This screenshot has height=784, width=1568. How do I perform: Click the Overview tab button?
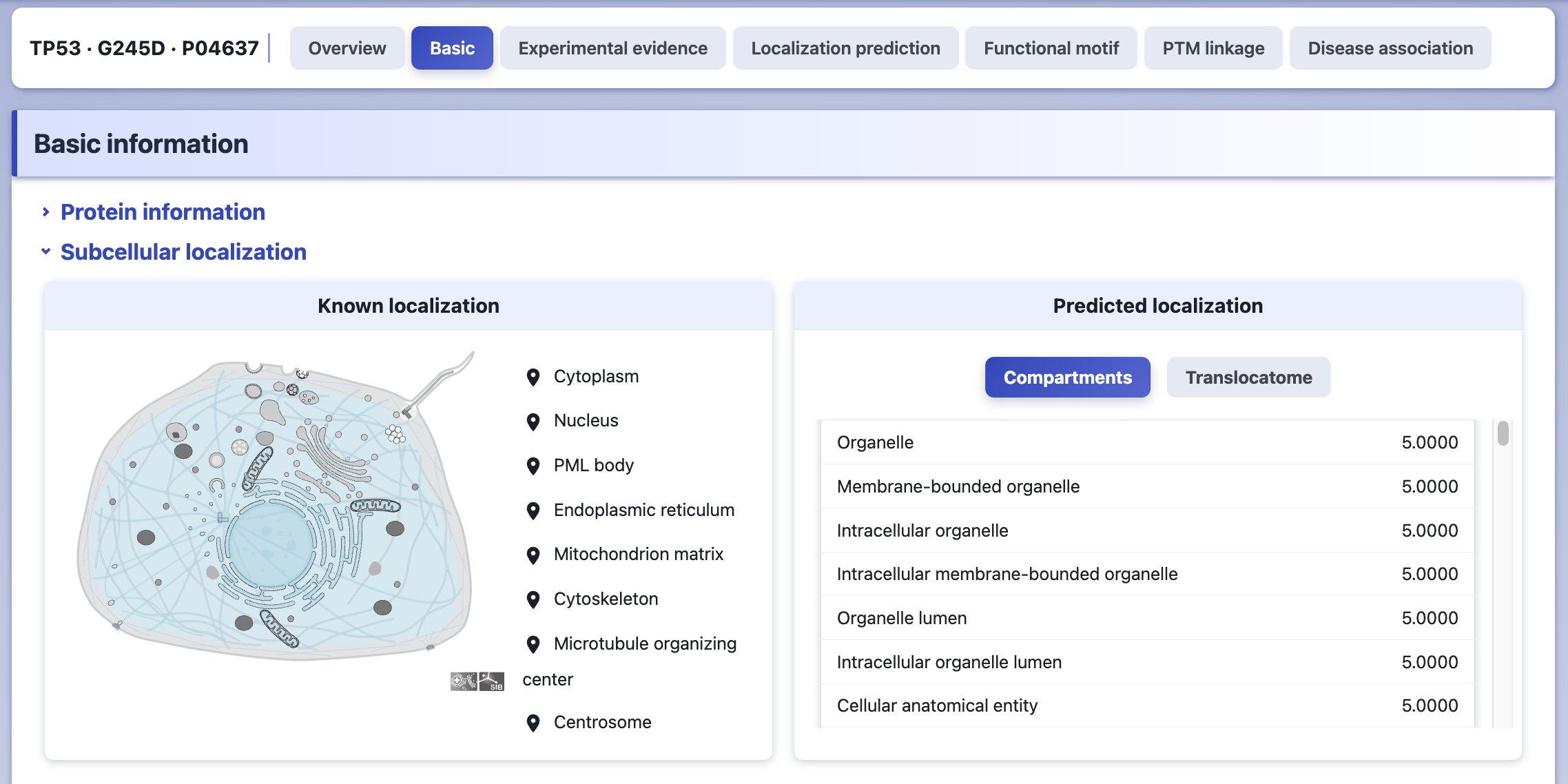pos(347,48)
